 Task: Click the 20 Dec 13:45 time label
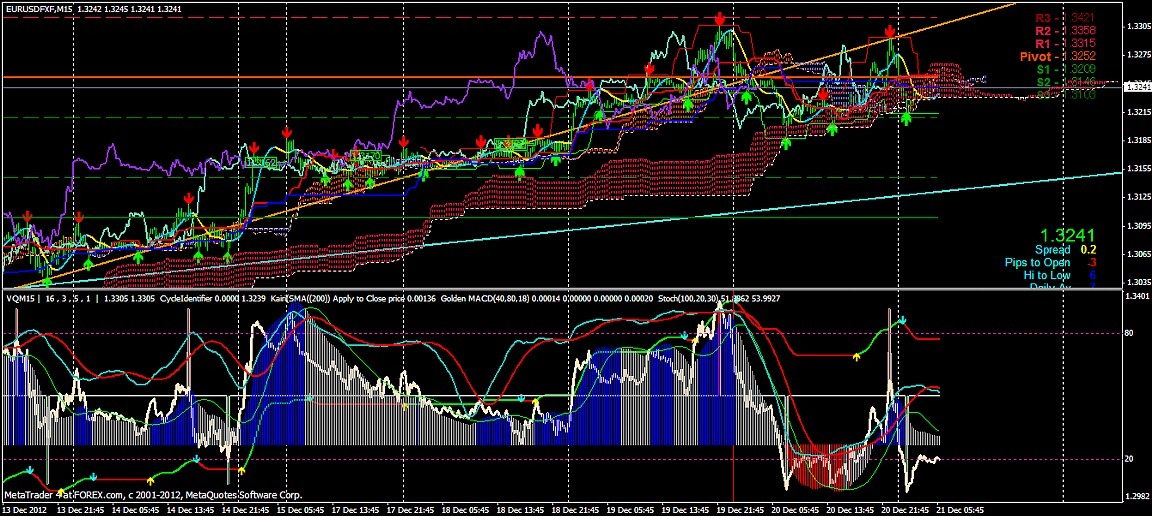pos(851,509)
